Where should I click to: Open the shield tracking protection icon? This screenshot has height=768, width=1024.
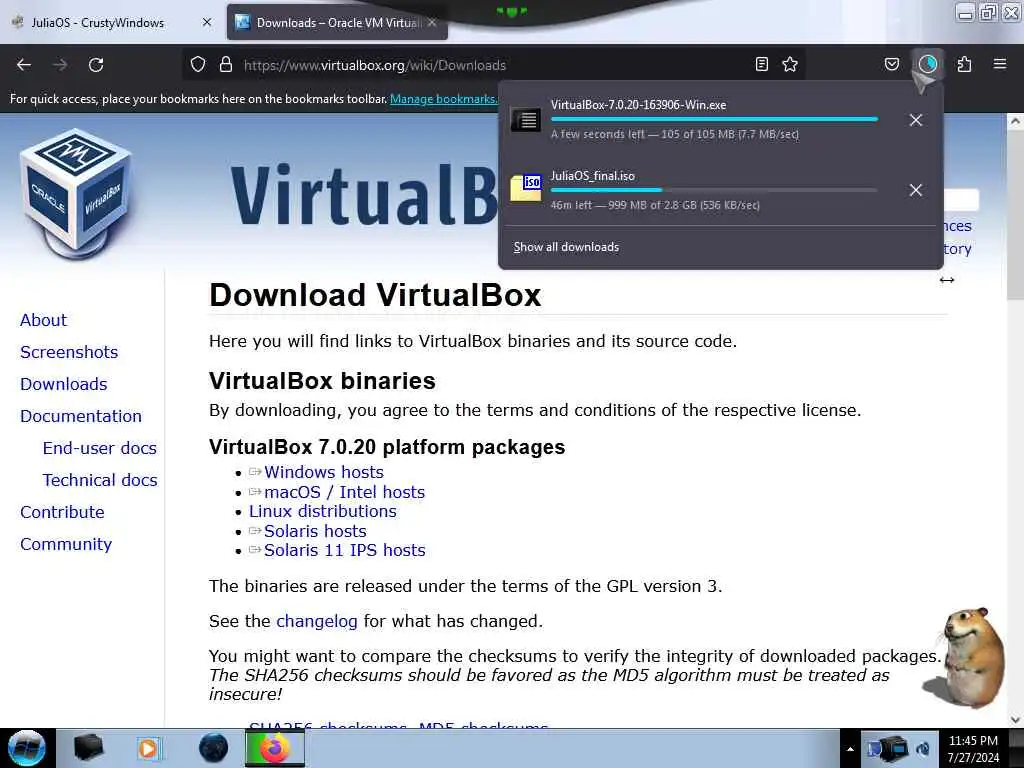[x=198, y=65]
